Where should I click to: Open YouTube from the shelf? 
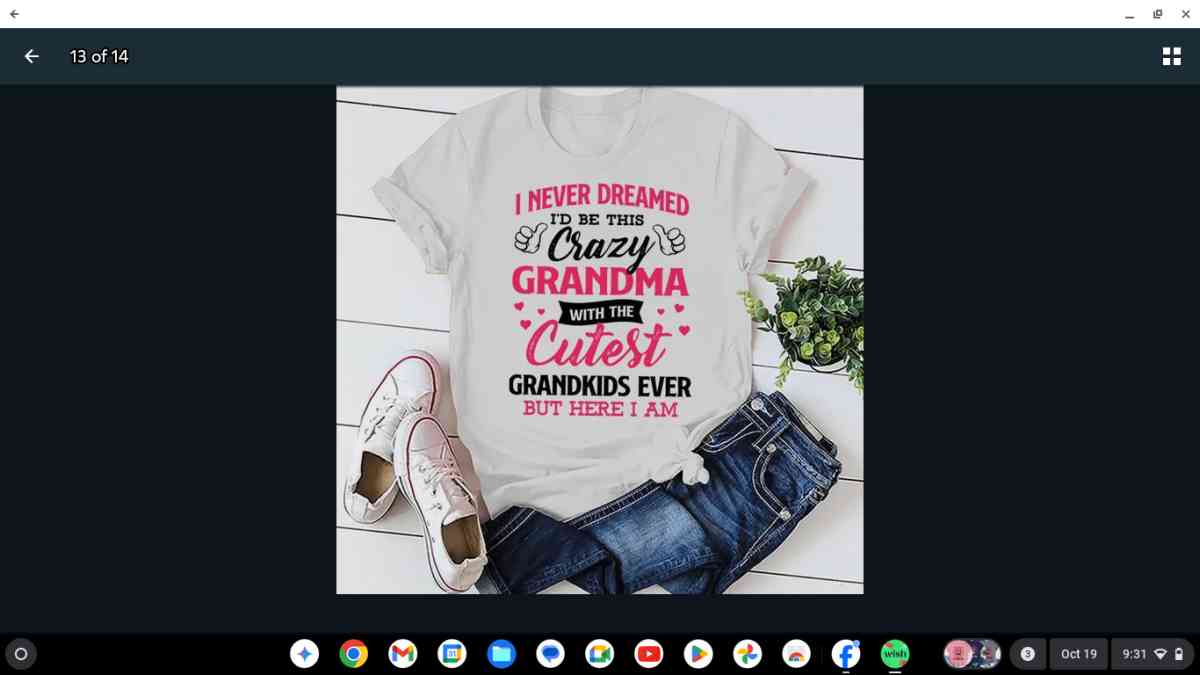(649, 654)
